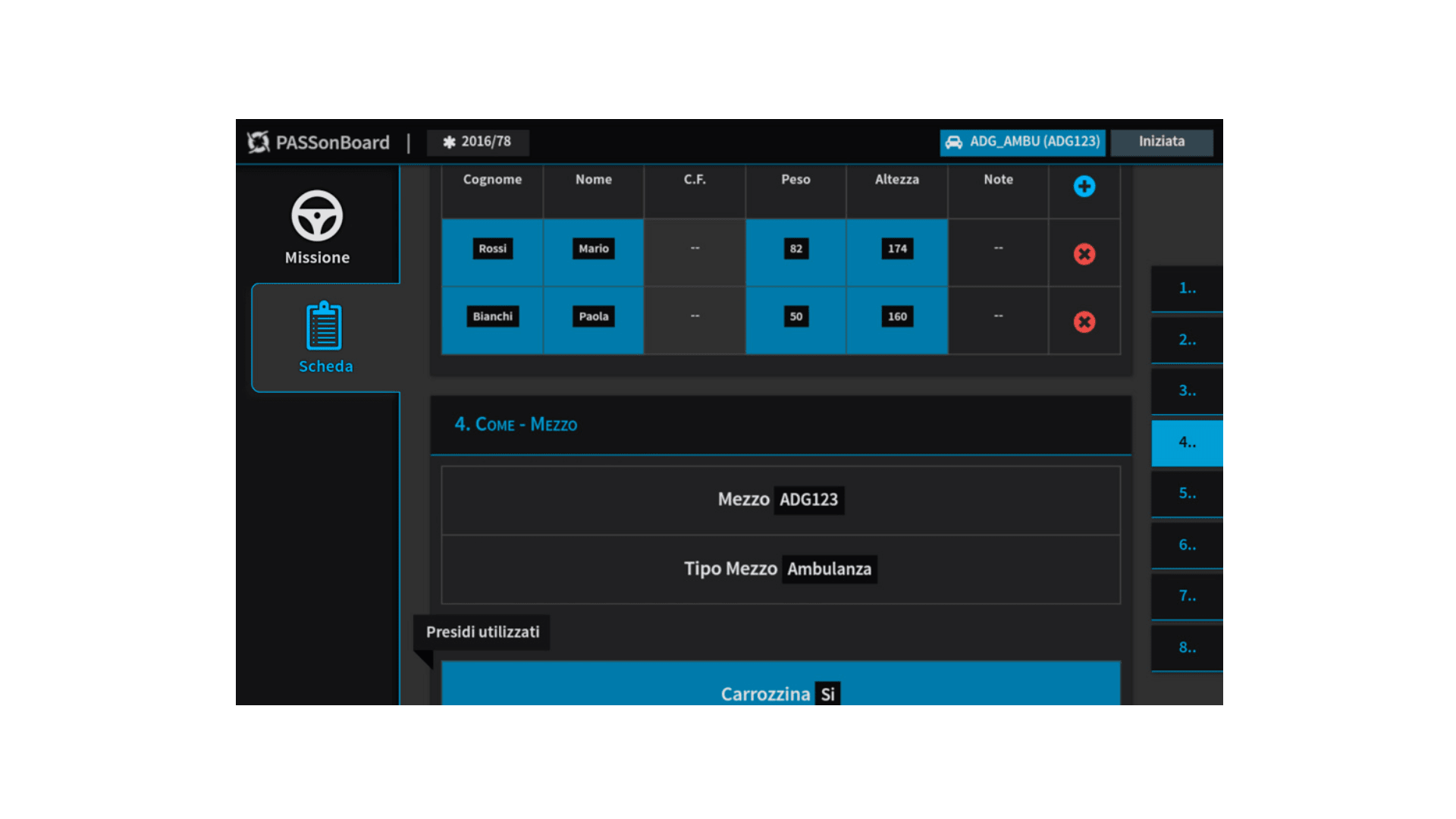Click the mission asterisk 2016/78 badge
The height and width of the screenshot is (819, 1456).
tap(478, 142)
